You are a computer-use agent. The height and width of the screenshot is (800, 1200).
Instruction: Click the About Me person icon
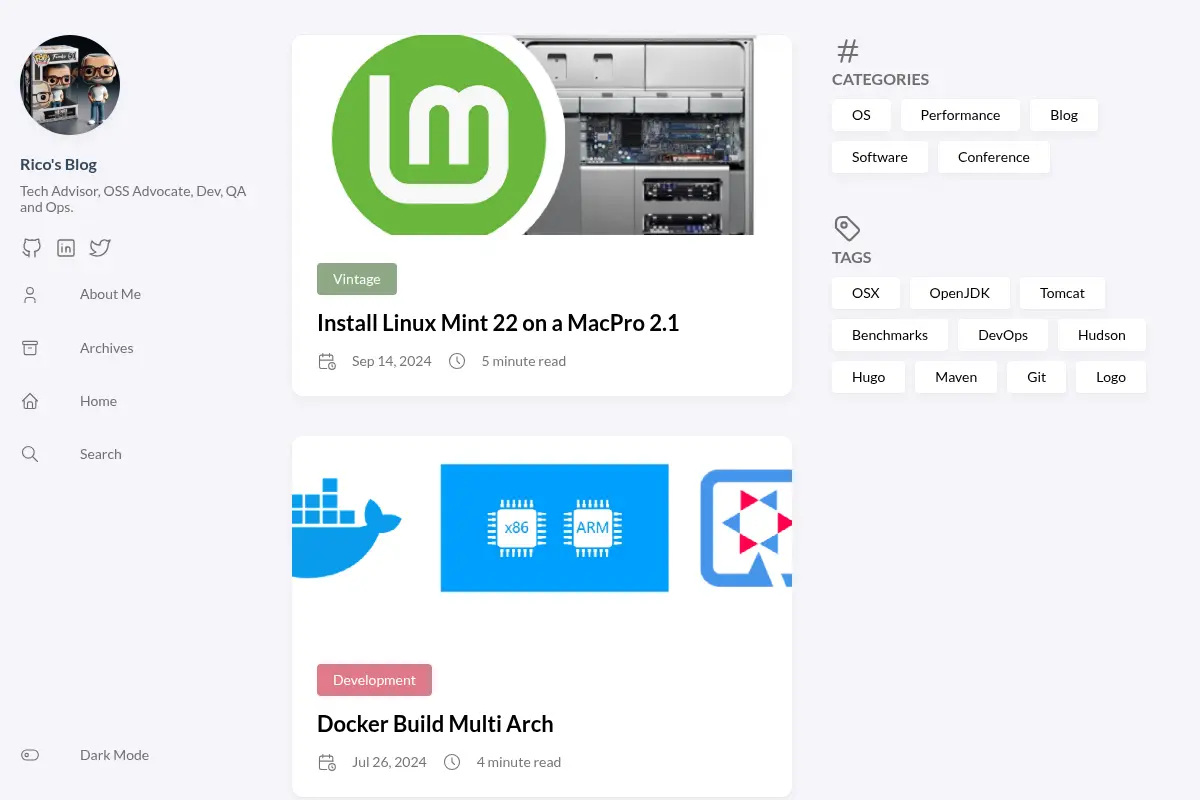(30, 294)
